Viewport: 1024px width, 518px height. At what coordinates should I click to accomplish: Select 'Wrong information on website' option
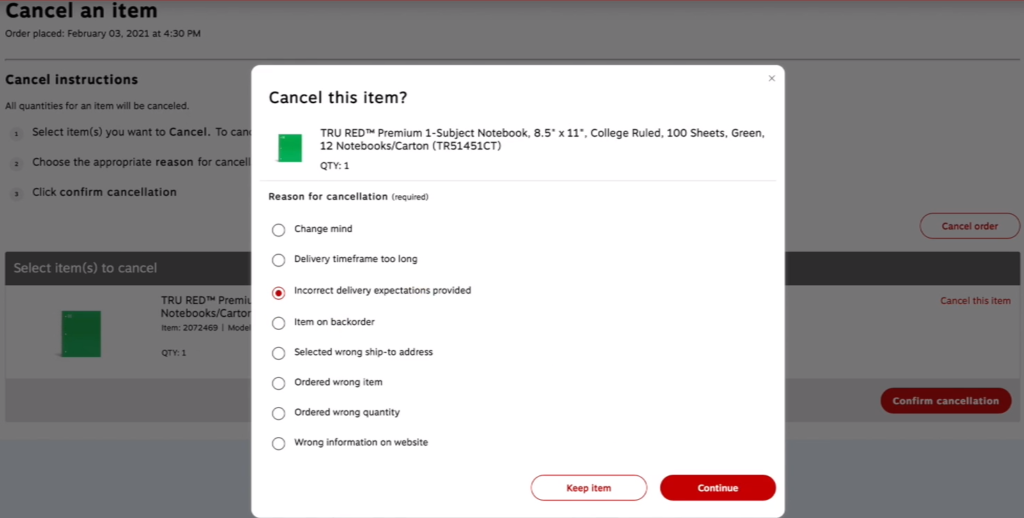(279, 443)
